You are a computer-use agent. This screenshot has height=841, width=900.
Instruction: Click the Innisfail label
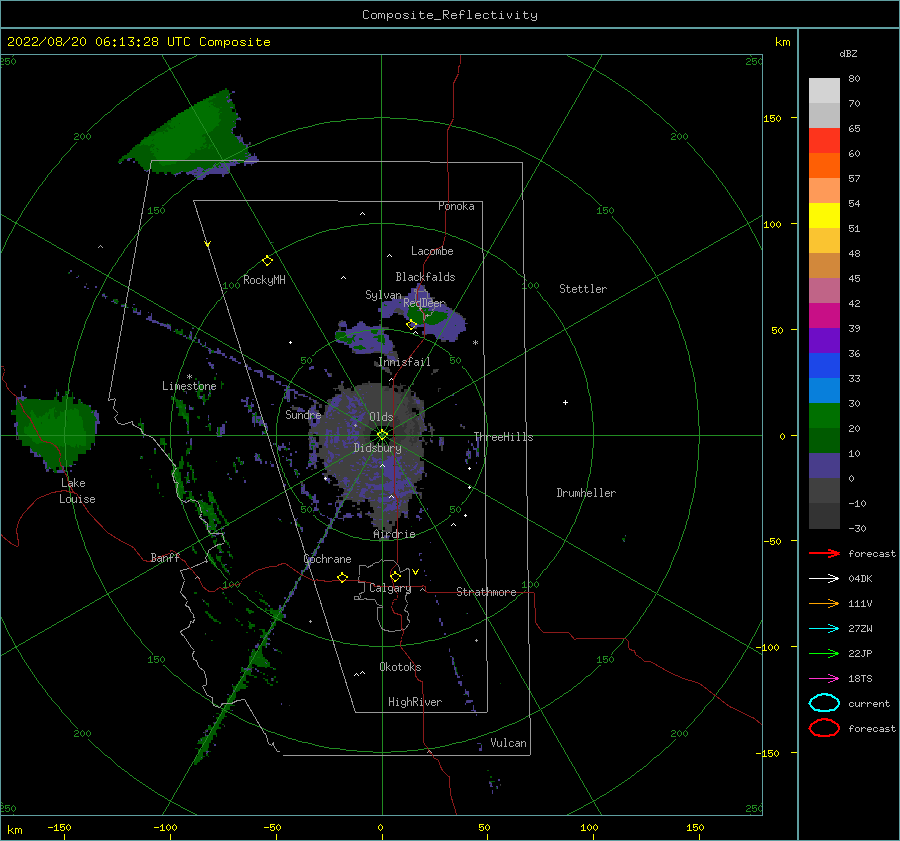[404, 362]
